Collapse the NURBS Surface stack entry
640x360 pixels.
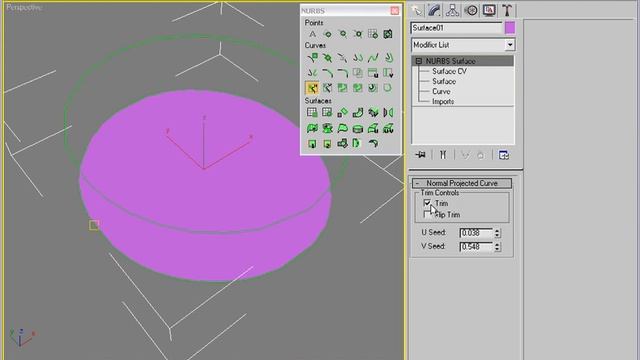tap(418, 61)
